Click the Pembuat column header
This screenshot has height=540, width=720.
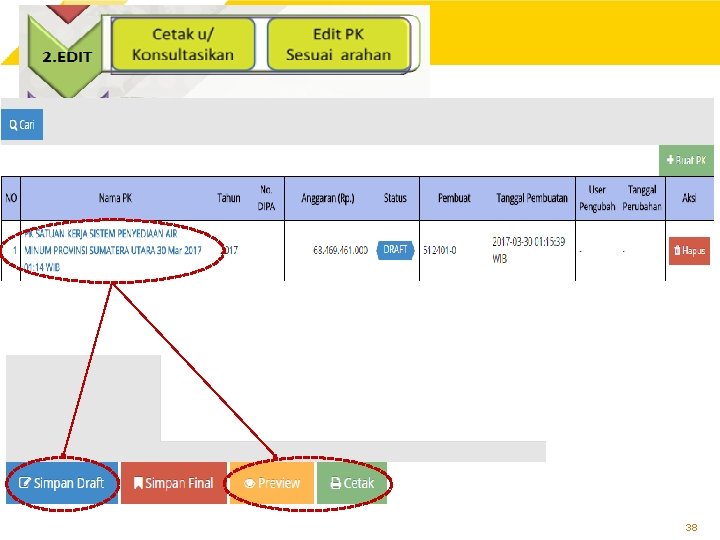coord(454,198)
